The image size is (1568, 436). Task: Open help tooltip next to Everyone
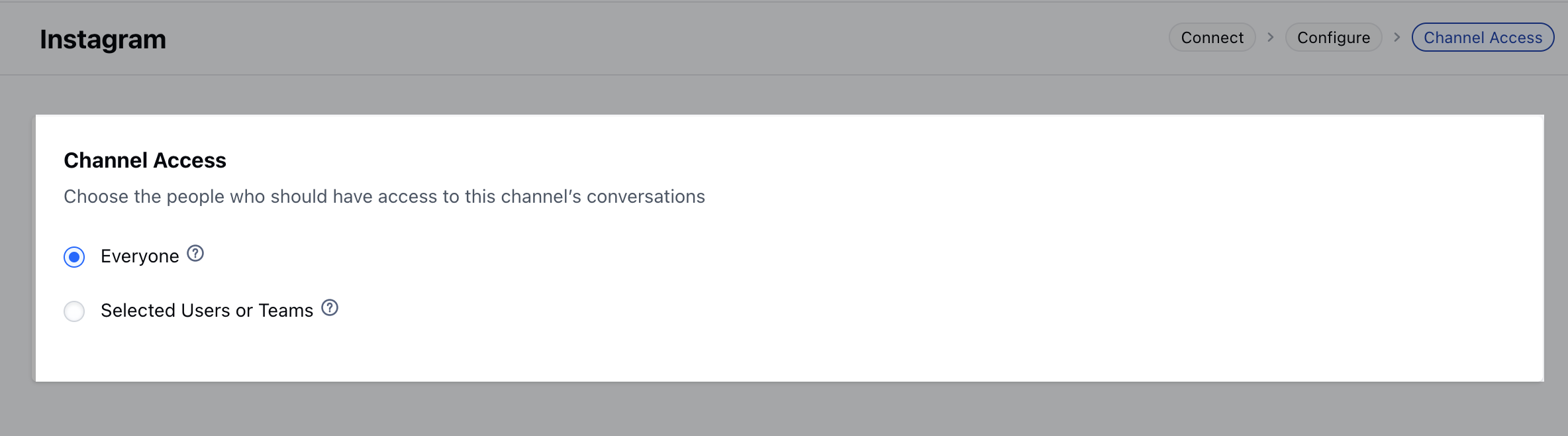[x=195, y=254]
